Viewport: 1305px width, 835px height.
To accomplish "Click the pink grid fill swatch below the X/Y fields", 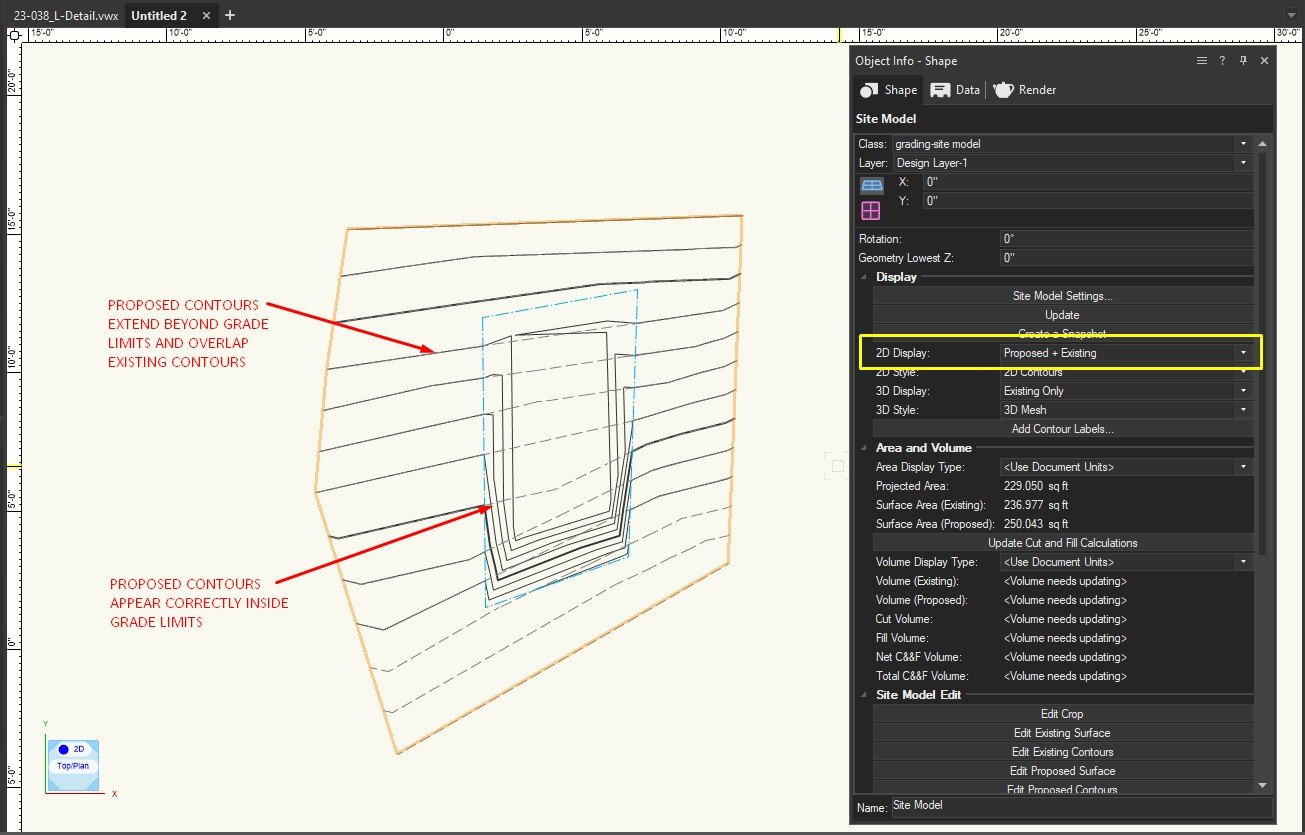I will click(871, 209).
